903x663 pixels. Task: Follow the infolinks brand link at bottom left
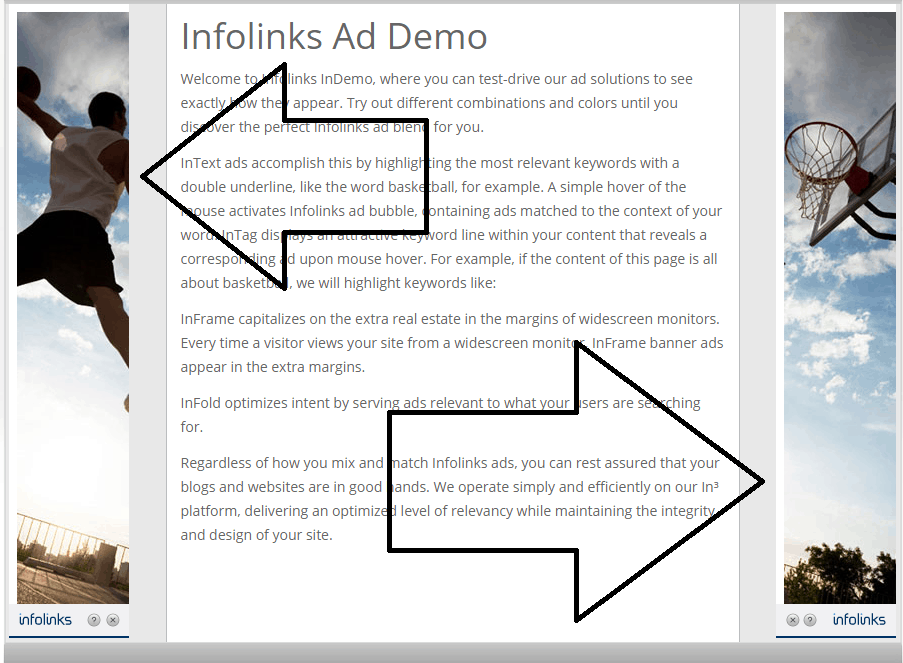tap(44, 619)
